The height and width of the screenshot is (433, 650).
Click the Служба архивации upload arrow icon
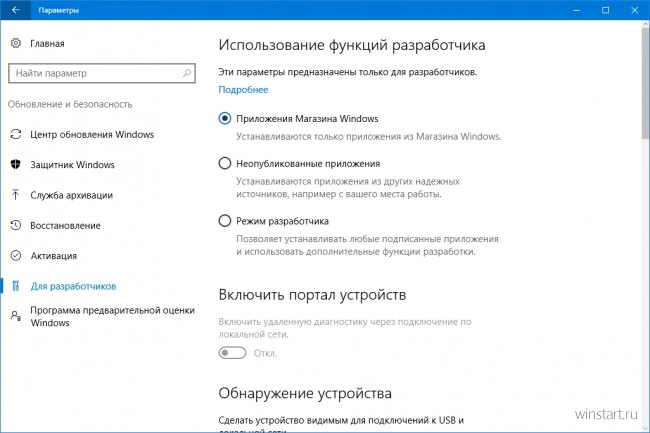(x=16, y=195)
